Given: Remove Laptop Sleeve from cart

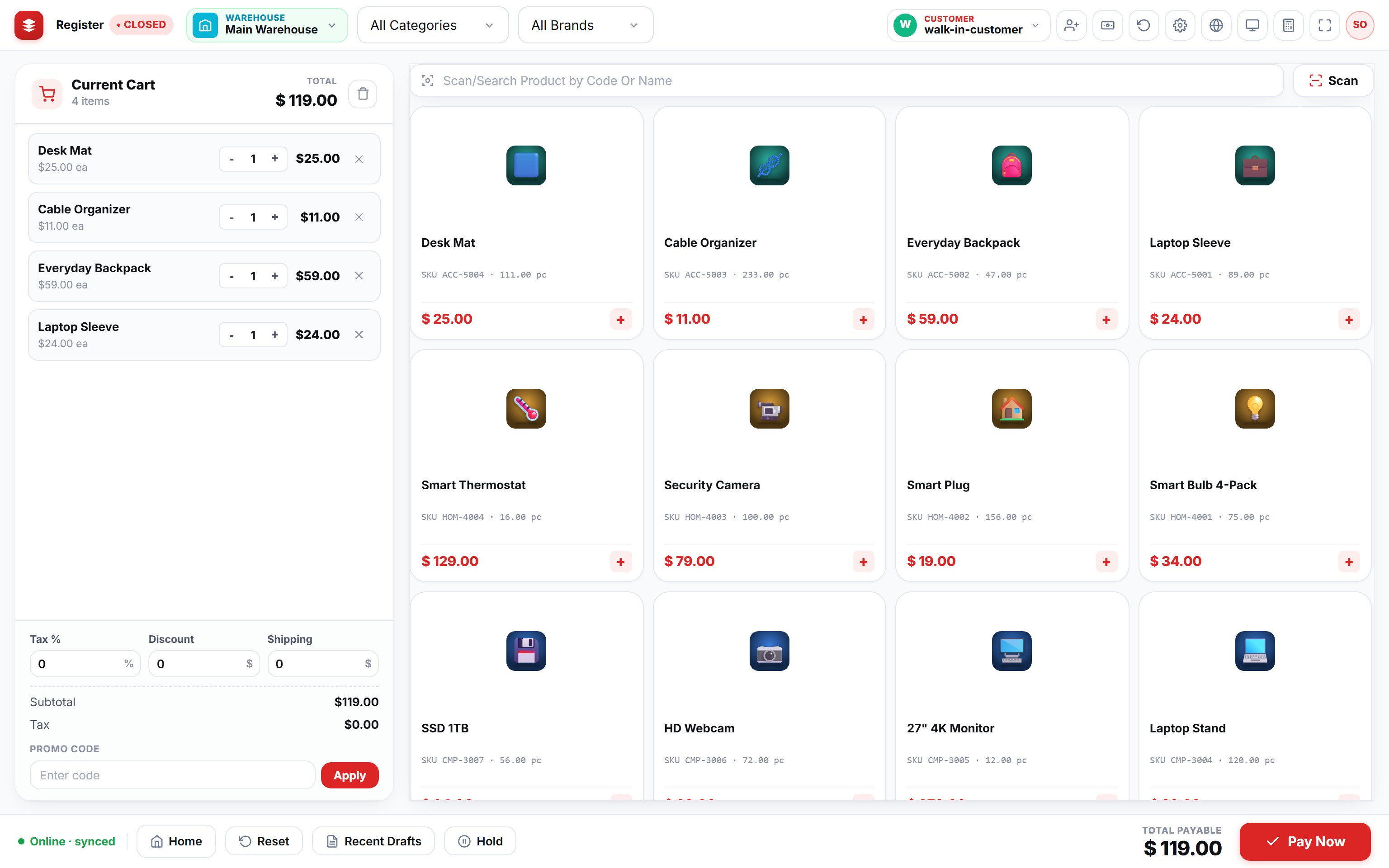Looking at the screenshot, I should pyautogui.click(x=359, y=335).
